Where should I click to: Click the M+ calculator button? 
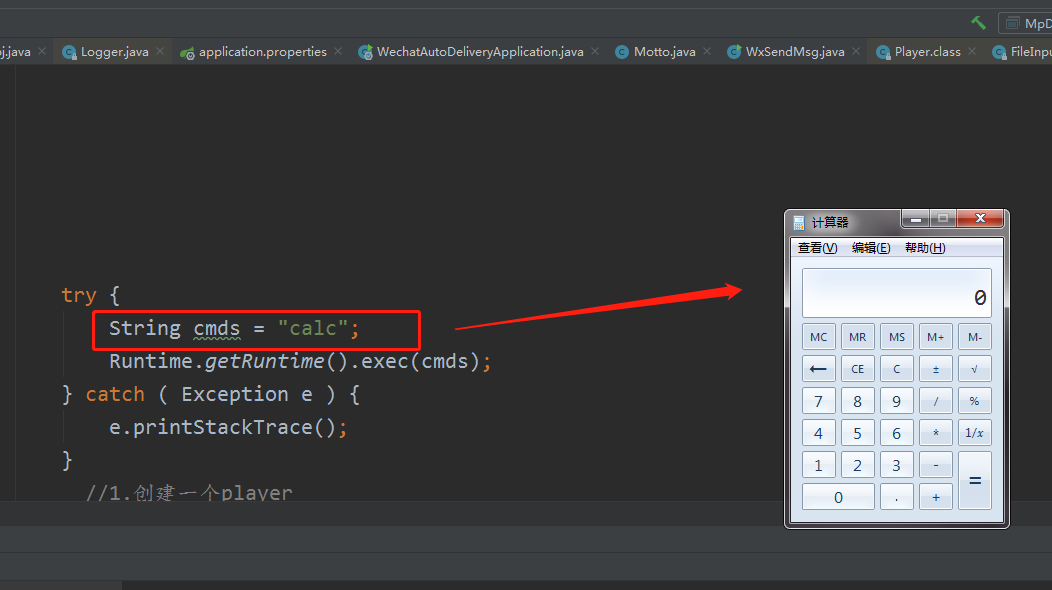[x=935, y=337]
